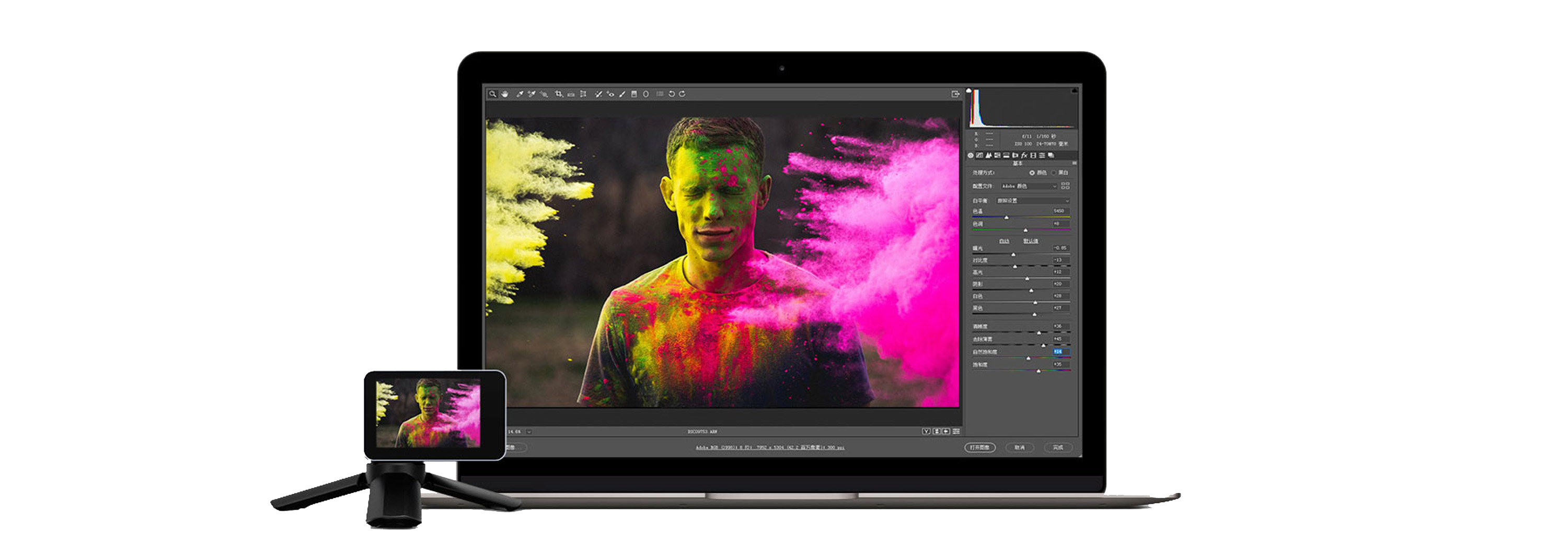Click the Done button
Viewport: 1568px width, 554px height.
point(1059,448)
